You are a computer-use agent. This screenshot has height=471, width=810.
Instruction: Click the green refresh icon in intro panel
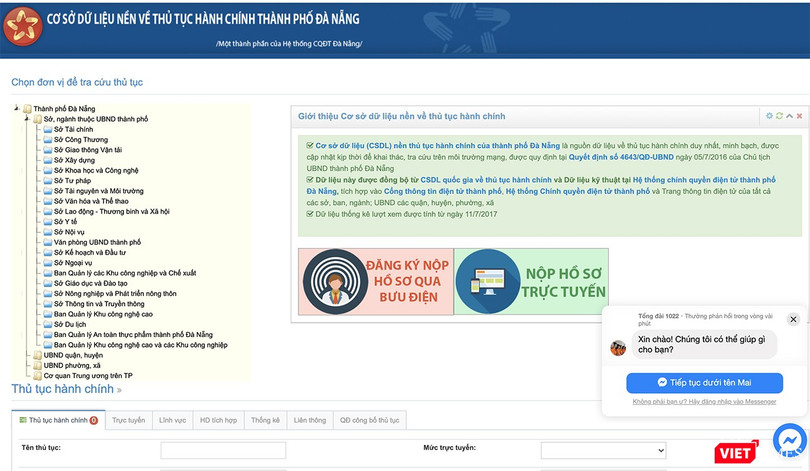tap(779, 116)
